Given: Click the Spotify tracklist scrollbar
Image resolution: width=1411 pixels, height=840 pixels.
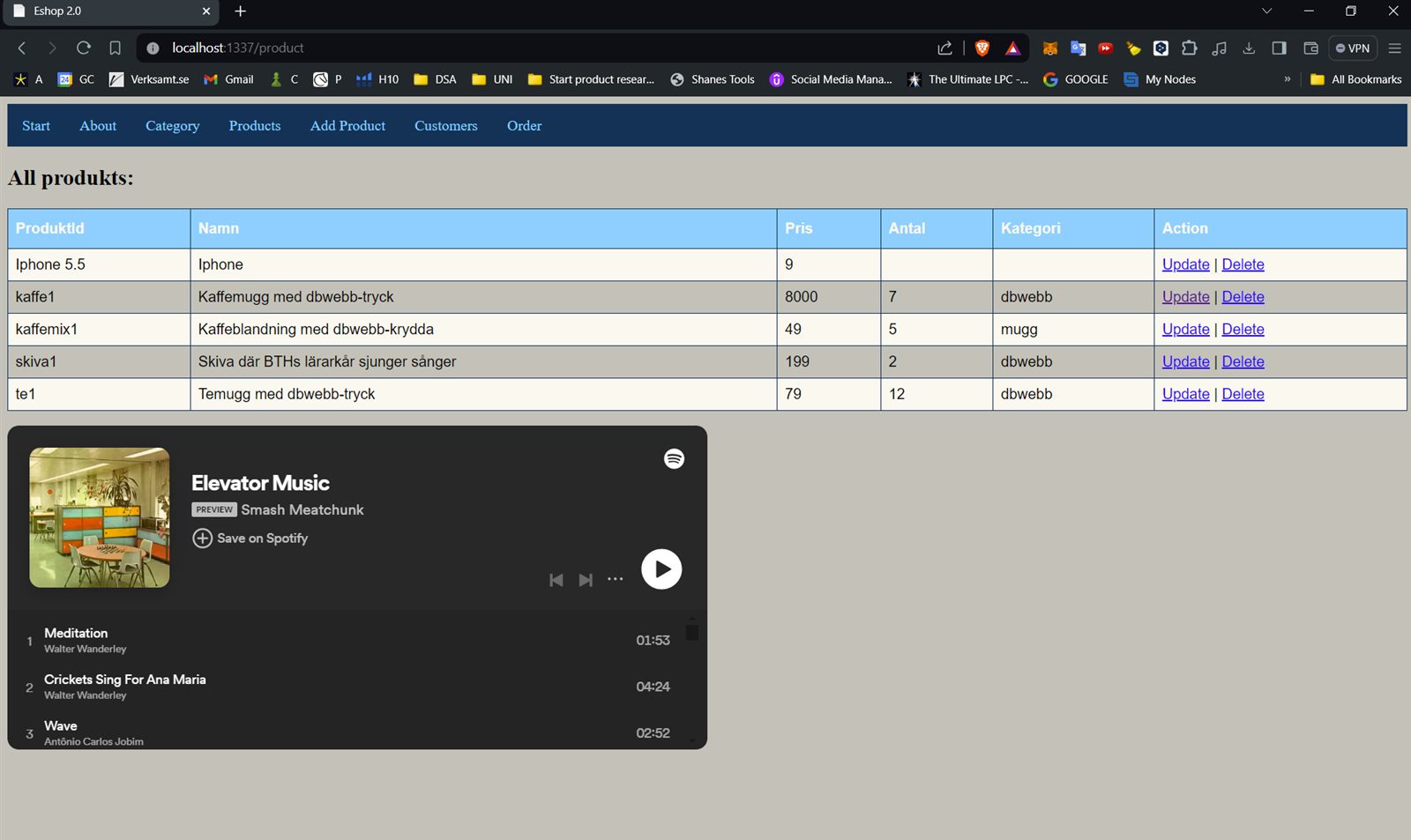Looking at the screenshot, I should click(692, 632).
